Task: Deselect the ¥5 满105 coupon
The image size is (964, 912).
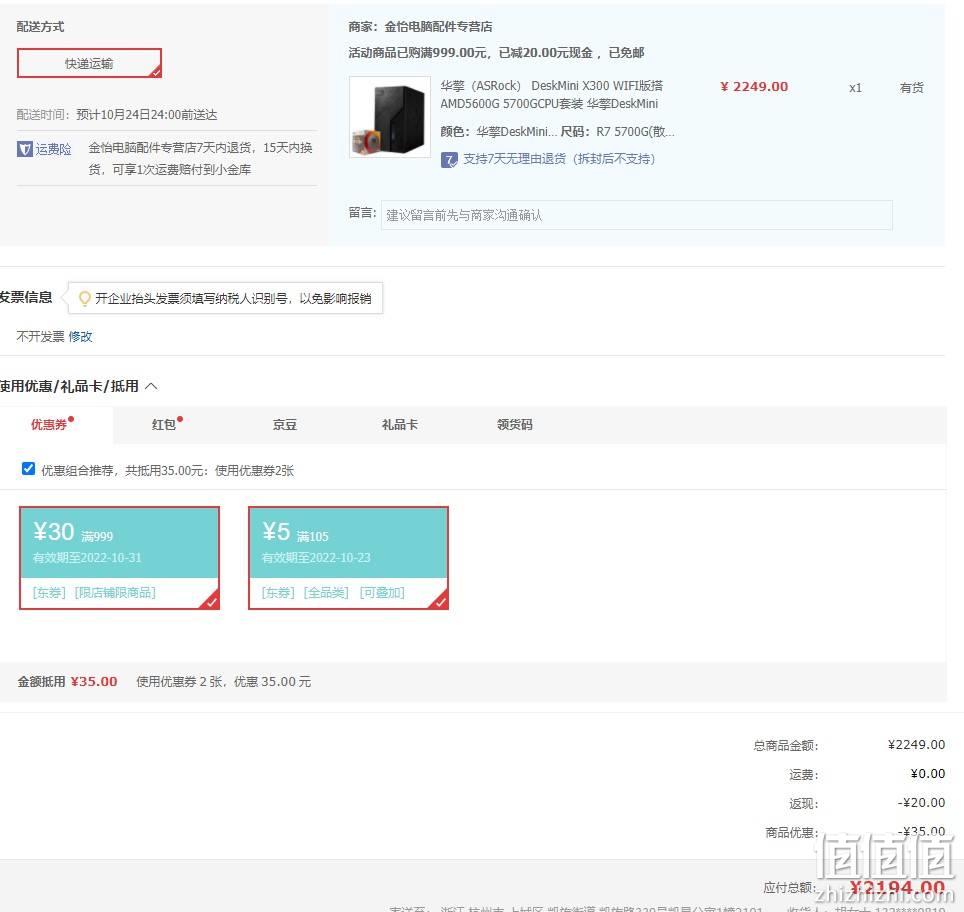Action: pos(348,558)
